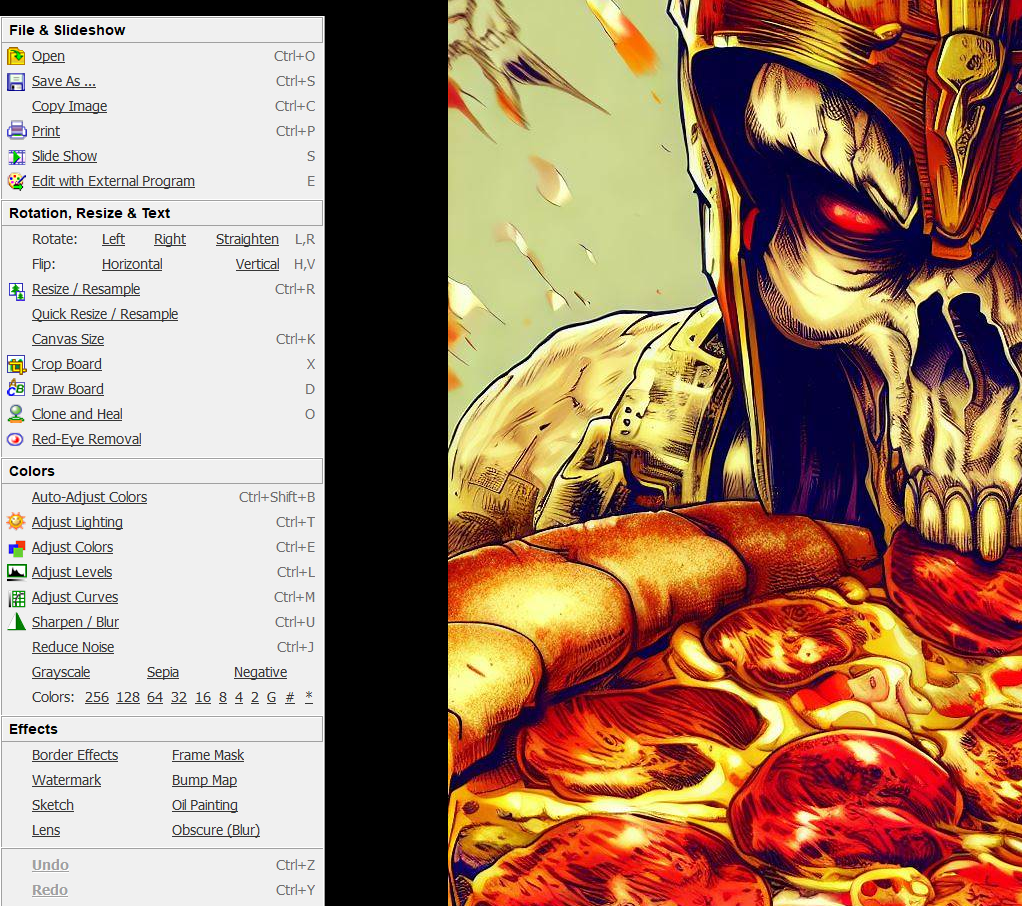Screen dimensions: 1022x906
Task: Click the Edit with External Program palette icon
Action: click(x=16, y=181)
